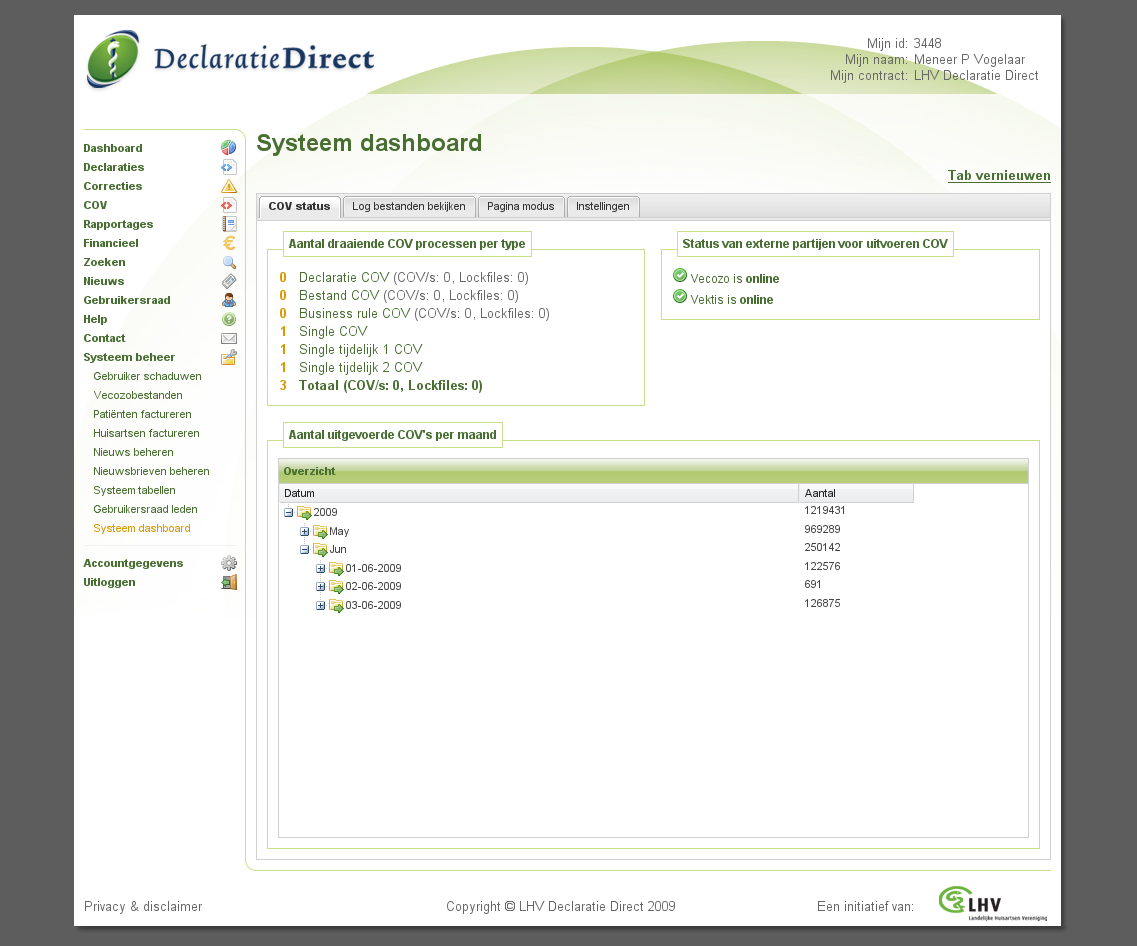Switch to the COV status tab
This screenshot has height=946, width=1137.
click(x=299, y=207)
